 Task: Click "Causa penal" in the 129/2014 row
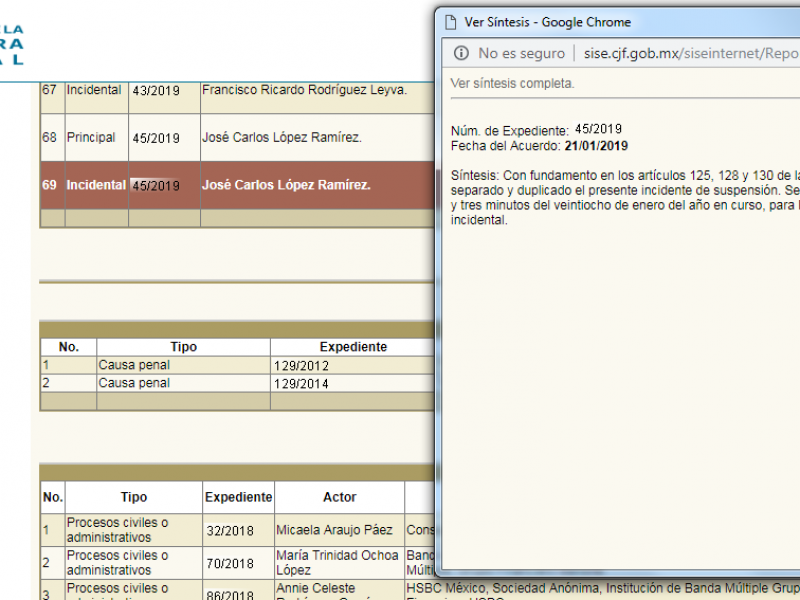click(x=134, y=383)
